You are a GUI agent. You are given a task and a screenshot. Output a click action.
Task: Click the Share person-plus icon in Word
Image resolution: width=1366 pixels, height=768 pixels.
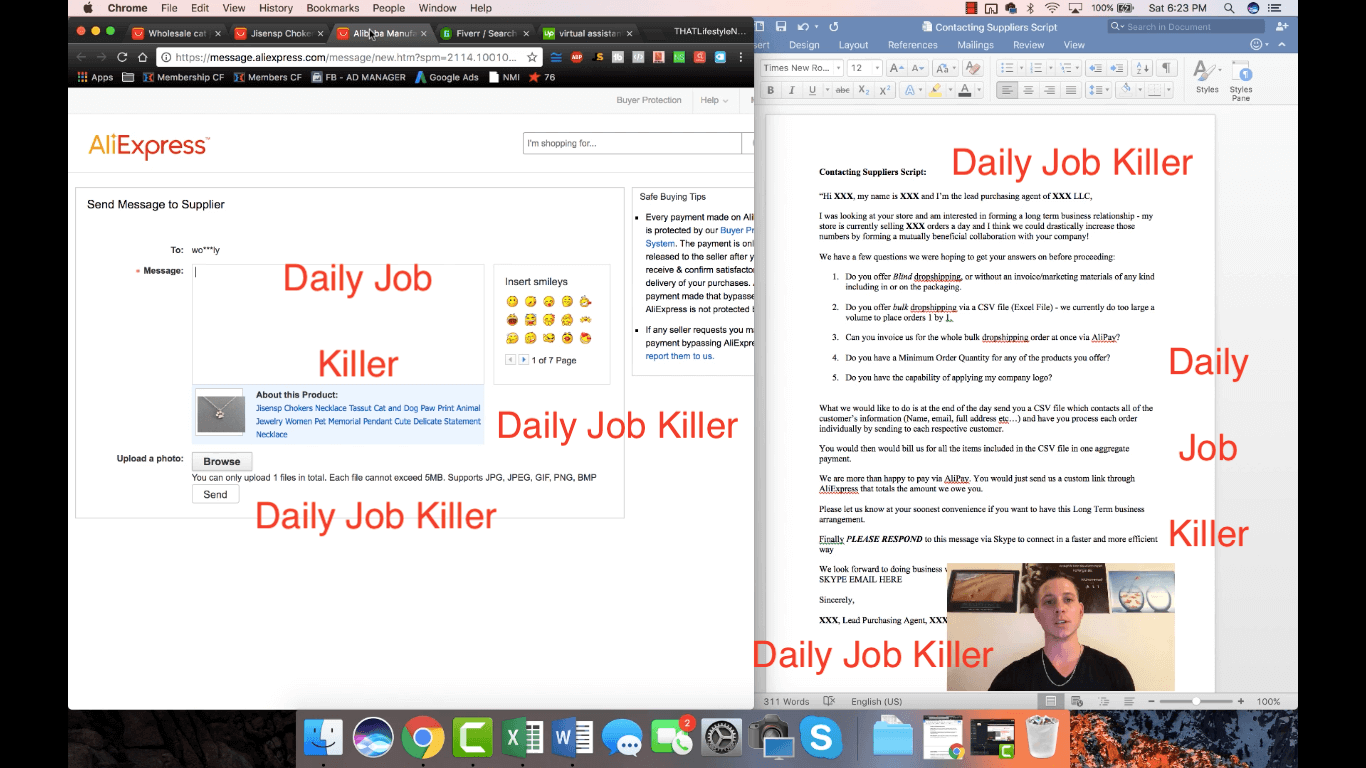pos(1281,27)
